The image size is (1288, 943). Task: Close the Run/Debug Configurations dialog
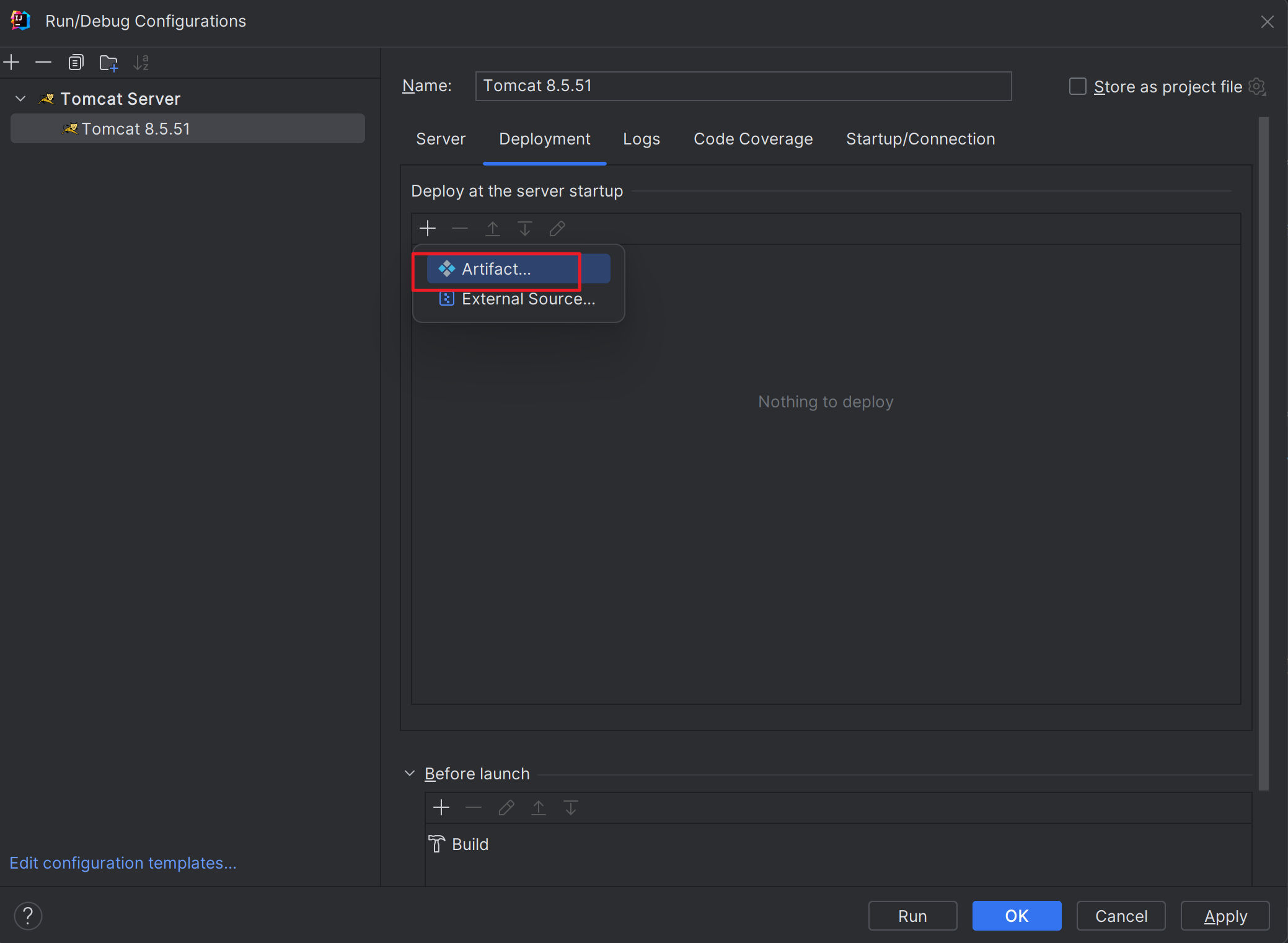pos(1267,22)
